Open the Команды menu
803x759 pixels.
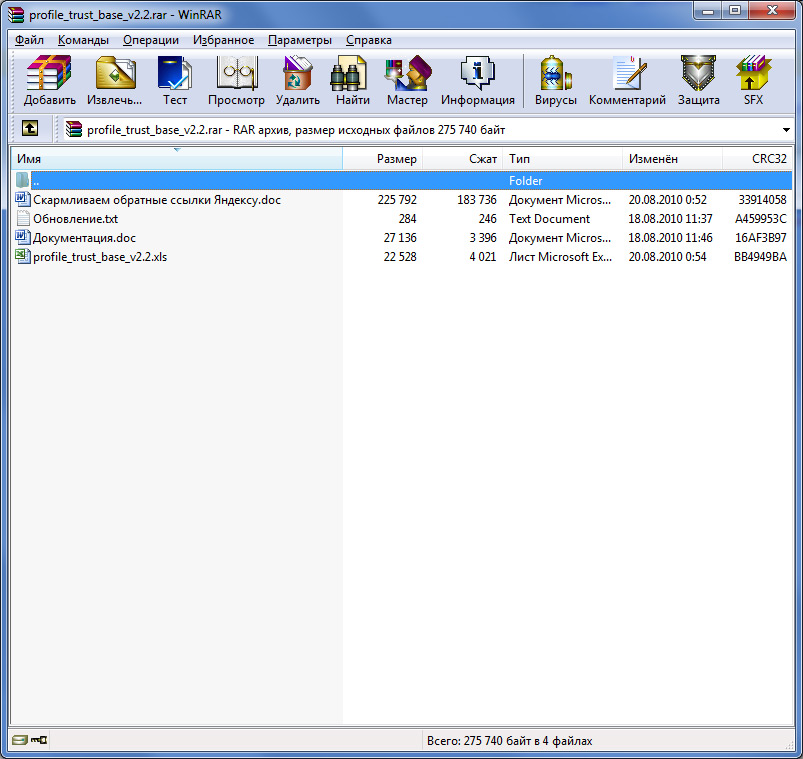tap(83, 40)
